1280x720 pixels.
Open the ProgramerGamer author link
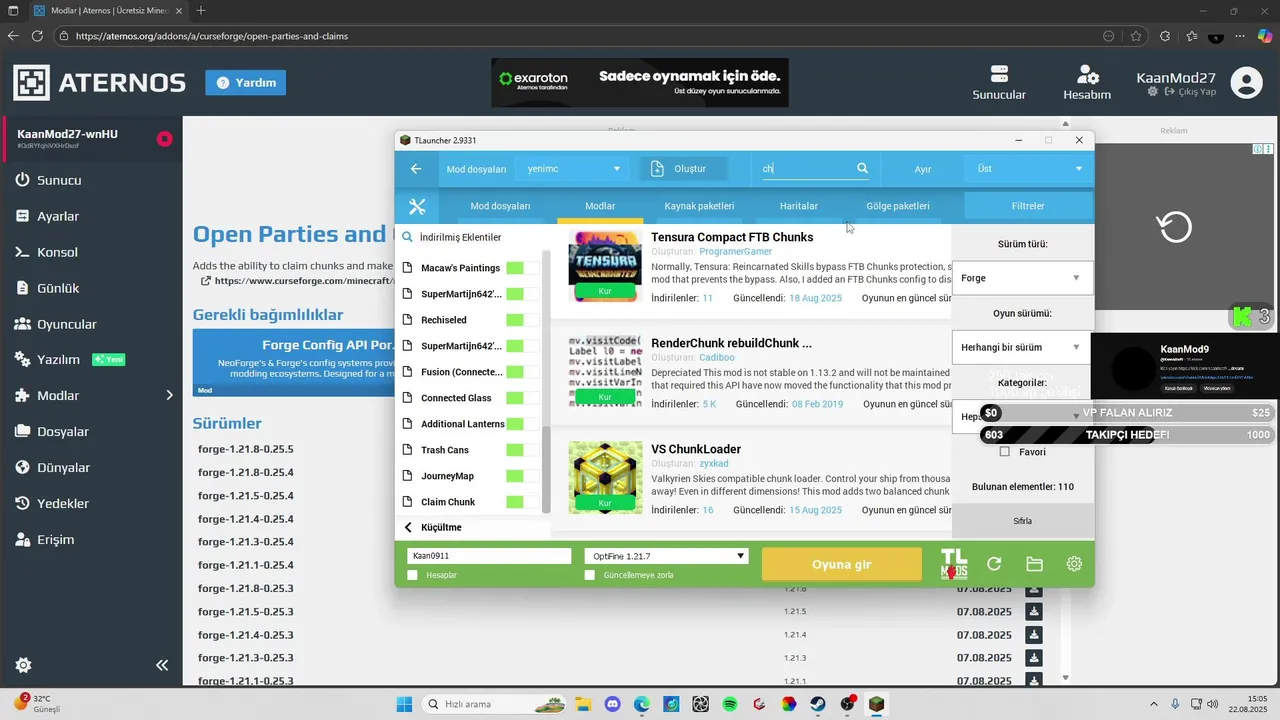pyautogui.click(x=735, y=252)
